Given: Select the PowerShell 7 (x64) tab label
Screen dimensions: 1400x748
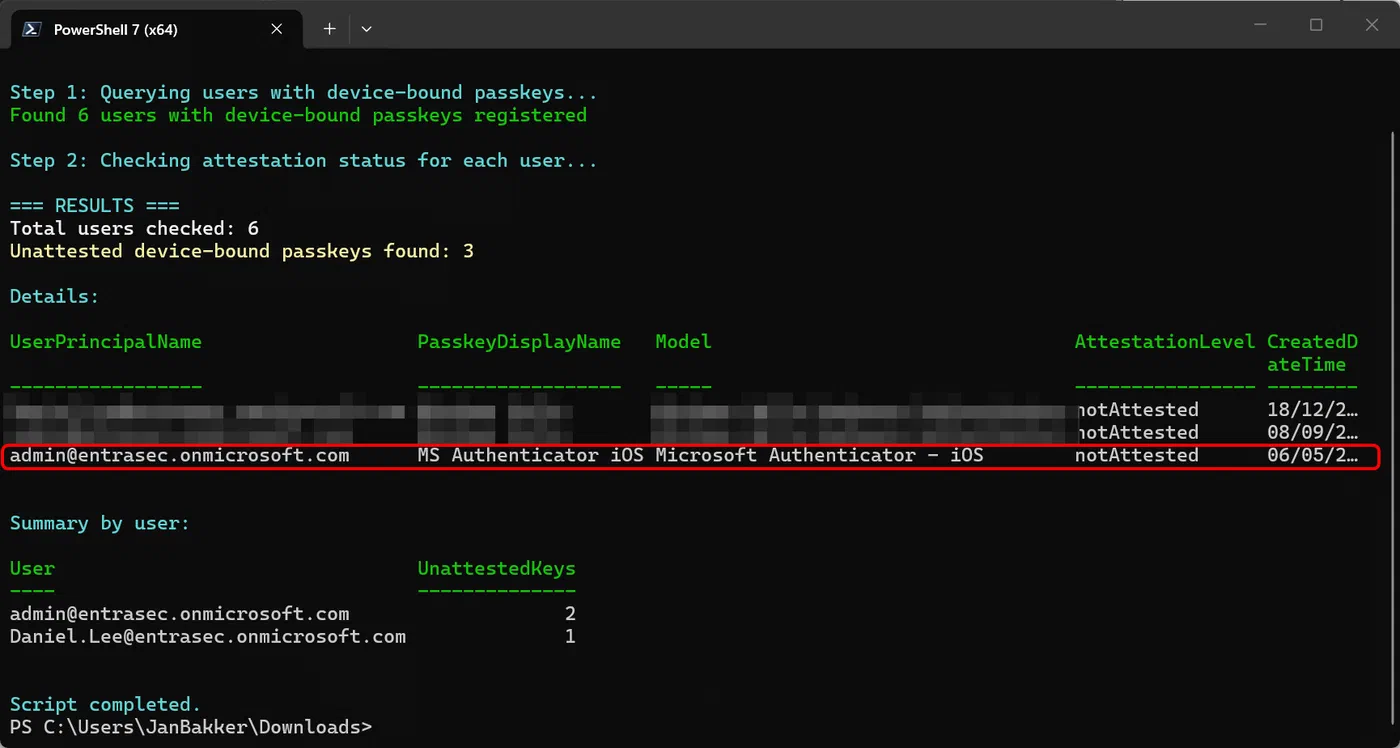Looking at the screenshot, I should 116,29.
